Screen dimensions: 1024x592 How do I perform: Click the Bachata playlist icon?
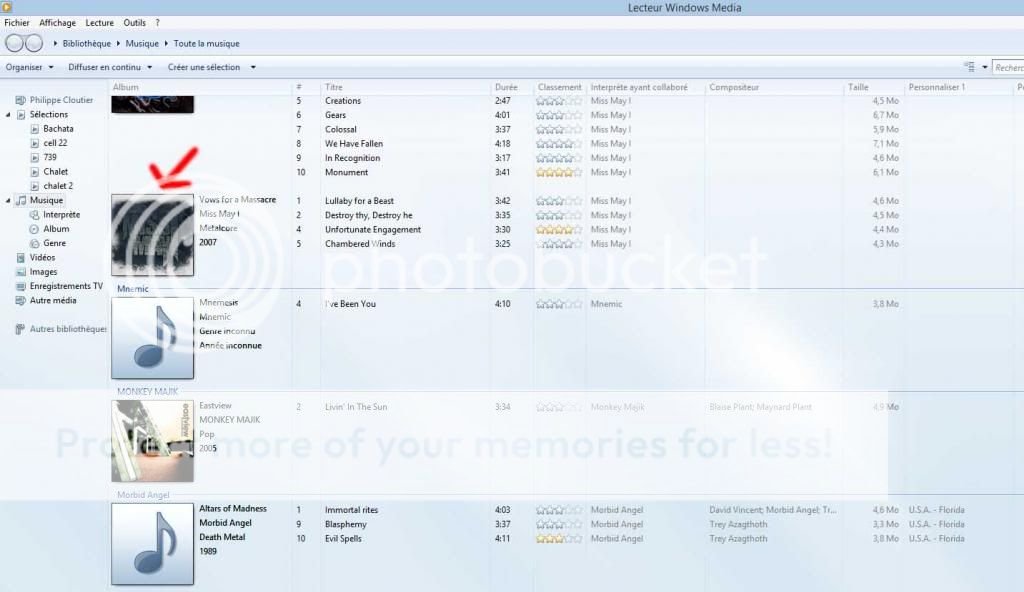35,129
